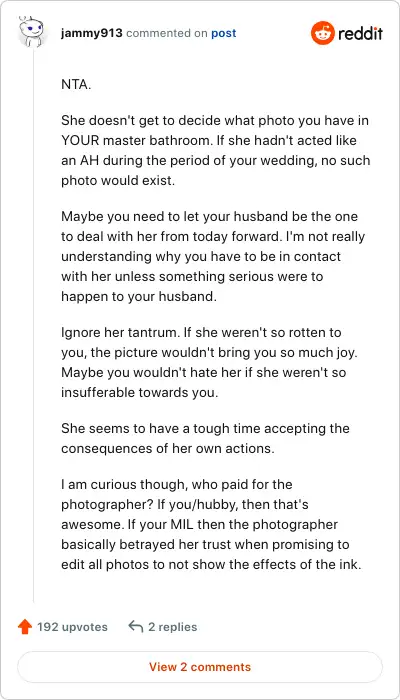Click the paragraph starting "She doesn't get to decide"
This screenshot has height=700, width=400.
tap(216, 150)
